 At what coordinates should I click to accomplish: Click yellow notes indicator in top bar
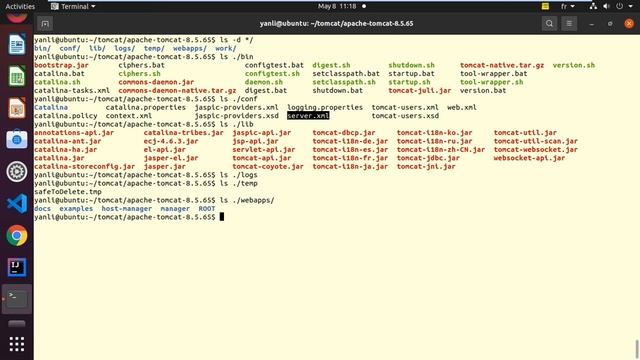[545, 6]
